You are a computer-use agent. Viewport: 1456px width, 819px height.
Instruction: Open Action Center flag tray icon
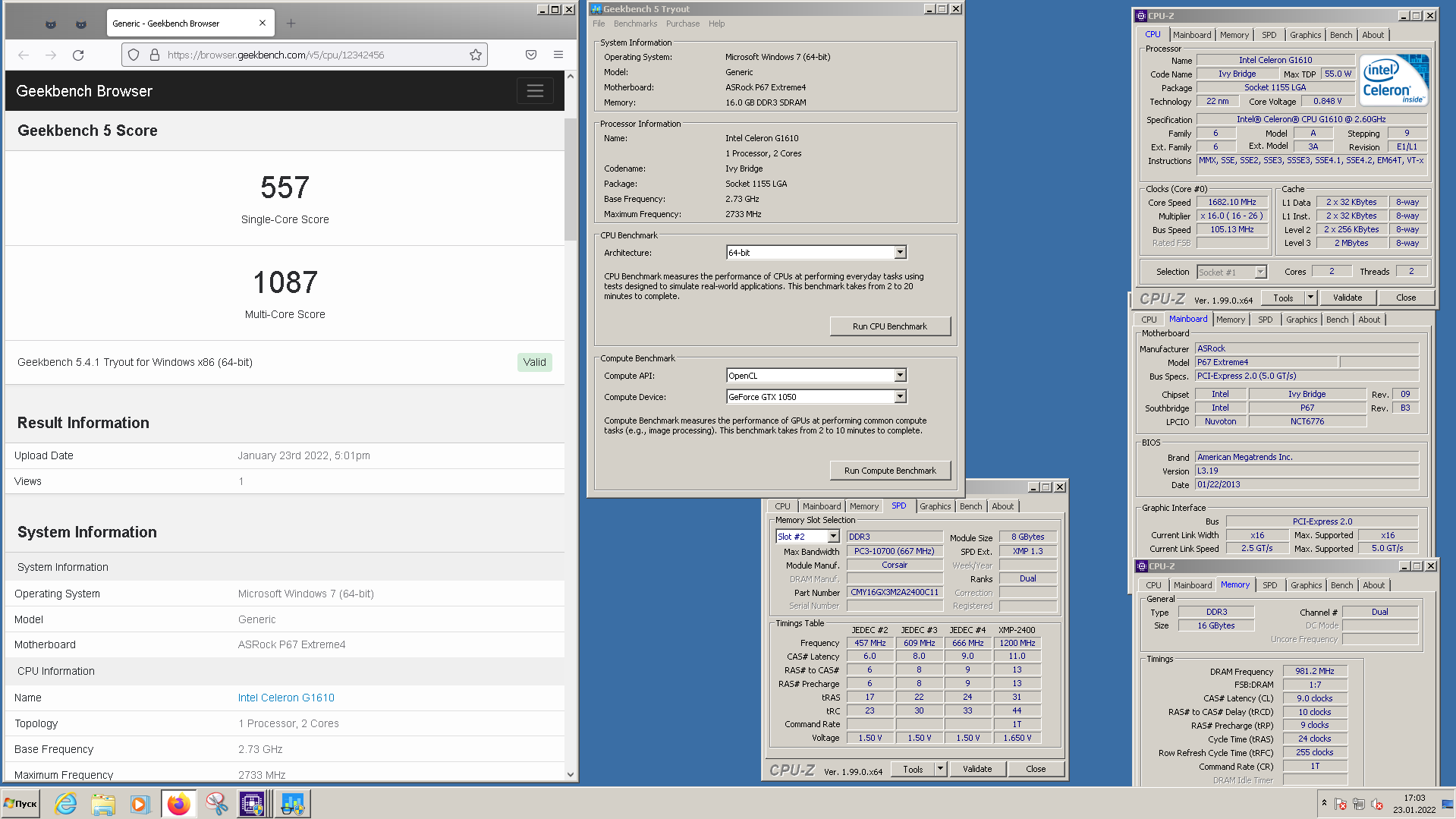coord(1341,804)
